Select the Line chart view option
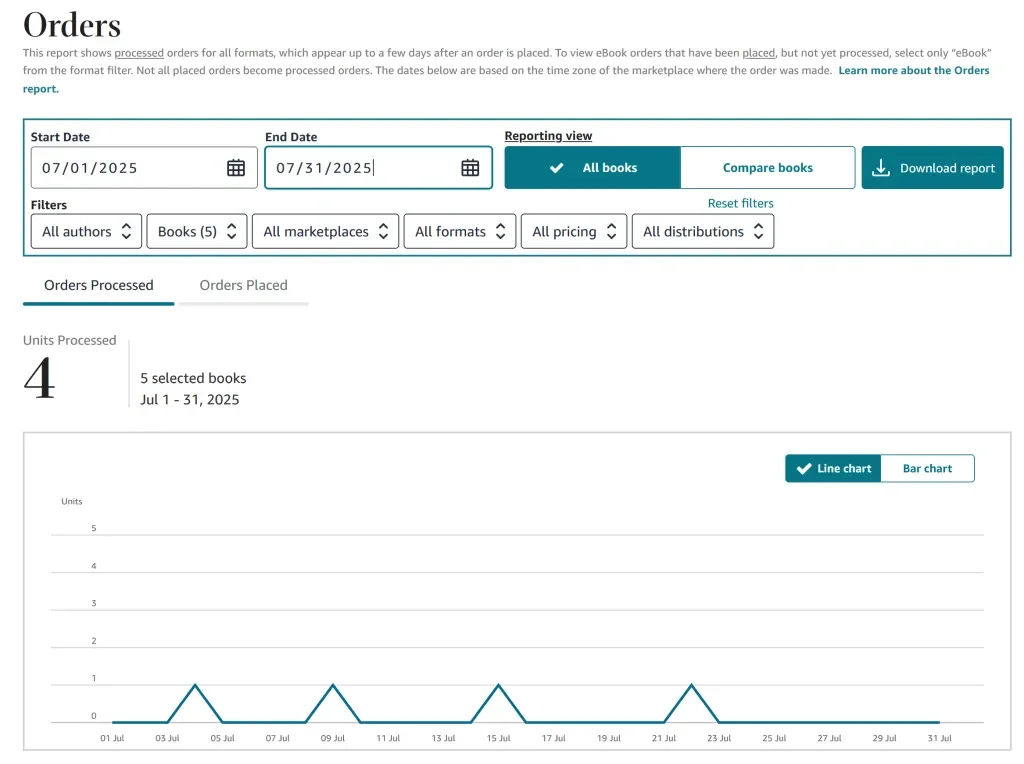The image size is (1024, 764). 833,468
